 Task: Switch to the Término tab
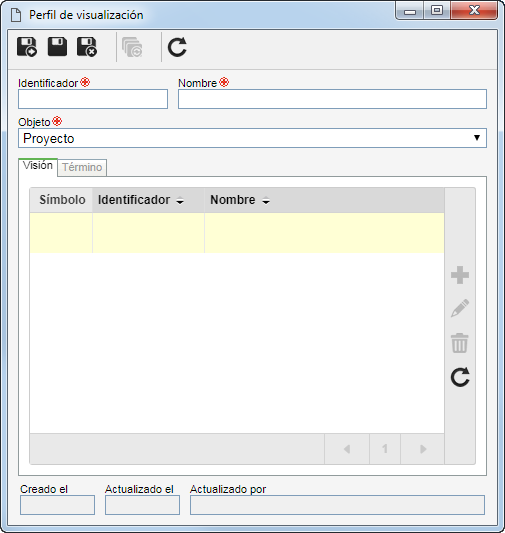tap(82, 167)
